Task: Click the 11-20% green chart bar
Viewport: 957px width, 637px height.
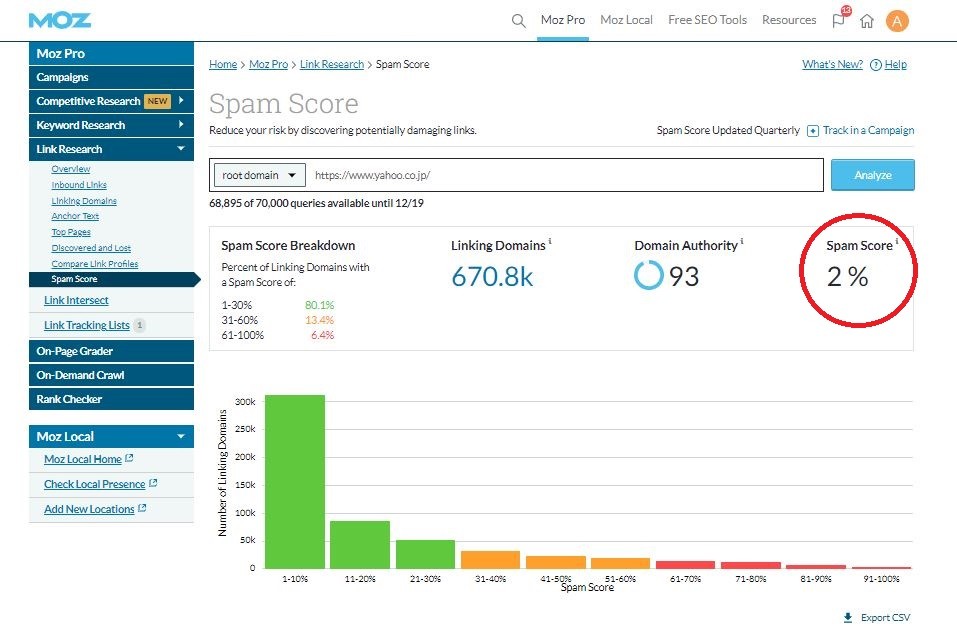Action: (359, 545)
